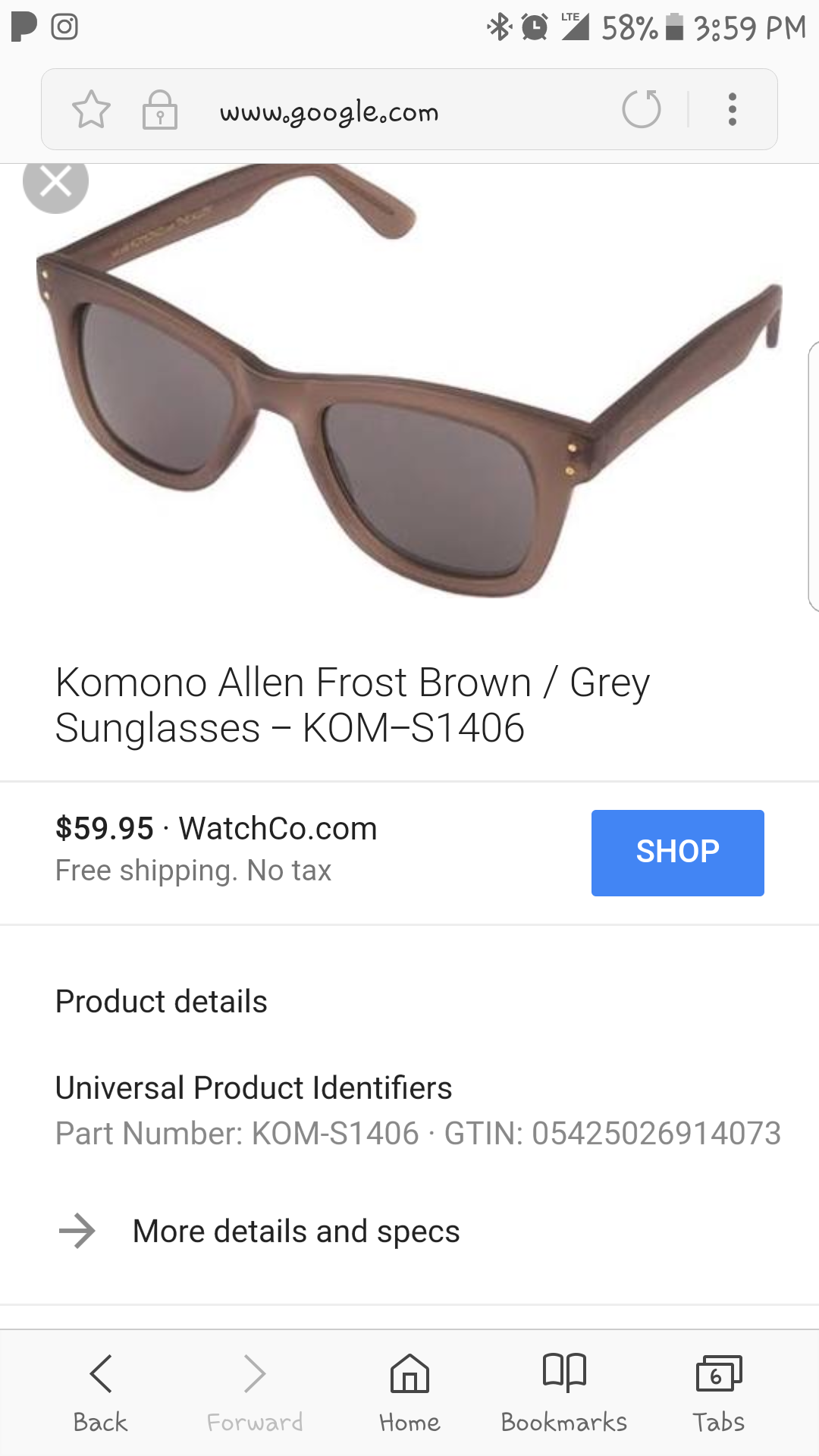Go Back in browser navigation
The height and width of the screenshot is (1456, 819).
tap(100, 1394)
